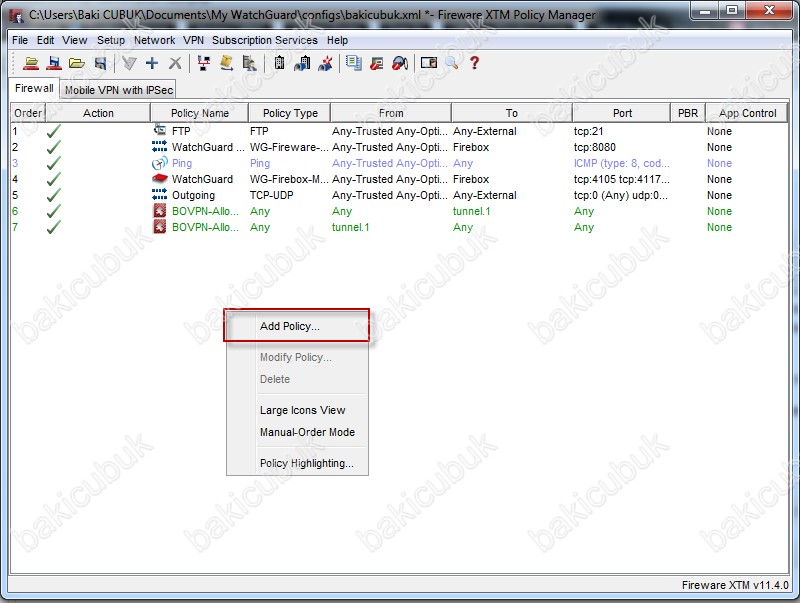The height and width of the screenshot is (603, 800).
Task: Click the Open Firebox folder-on-red-device icon
Action: 31,63
